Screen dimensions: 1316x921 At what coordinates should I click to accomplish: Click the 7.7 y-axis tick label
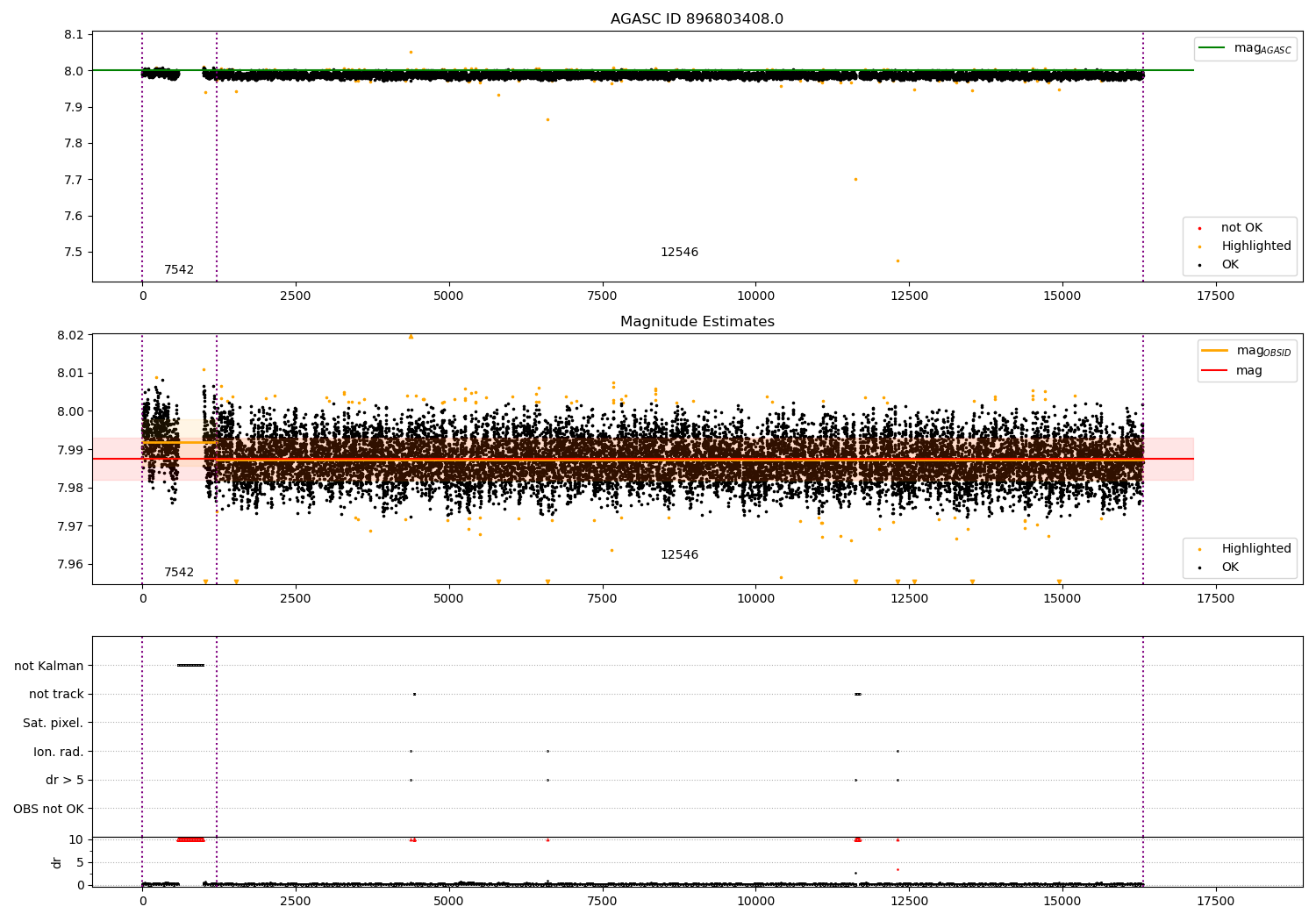pos(74,180)
